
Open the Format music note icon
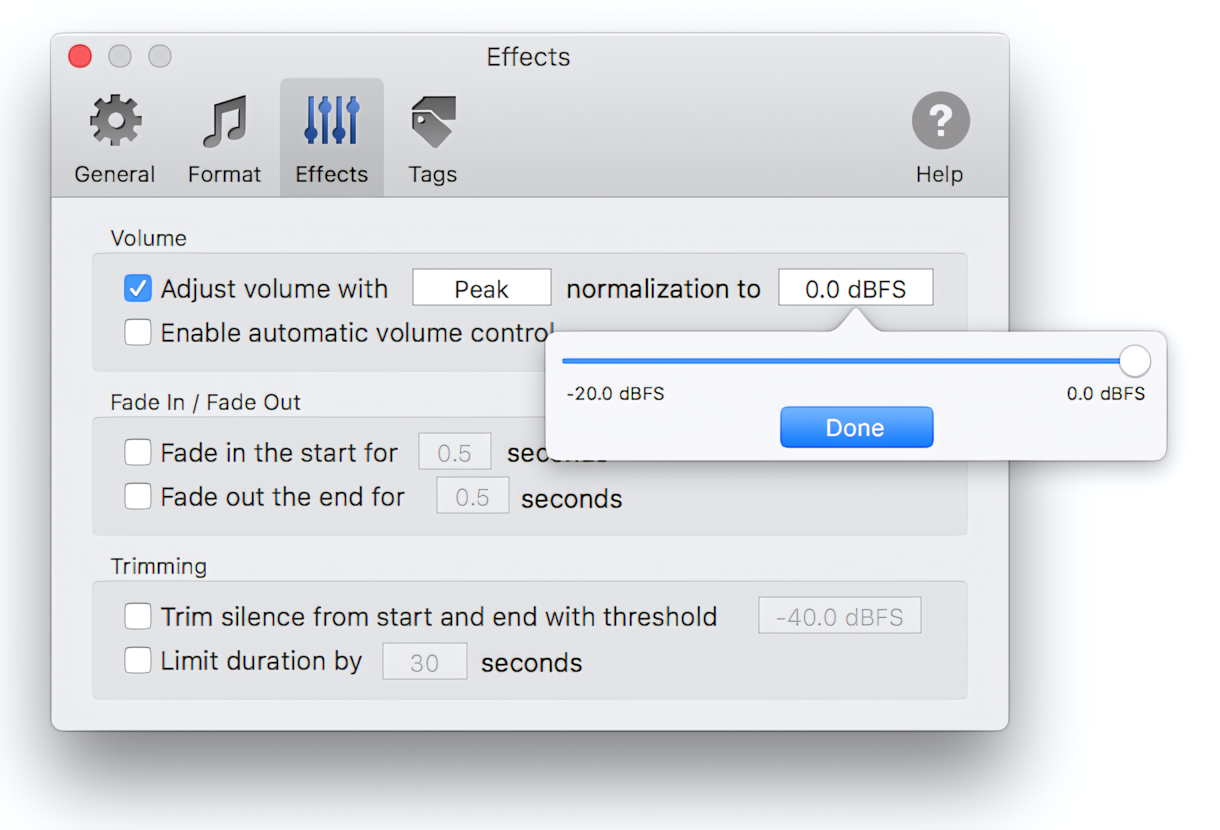(224, 122)
